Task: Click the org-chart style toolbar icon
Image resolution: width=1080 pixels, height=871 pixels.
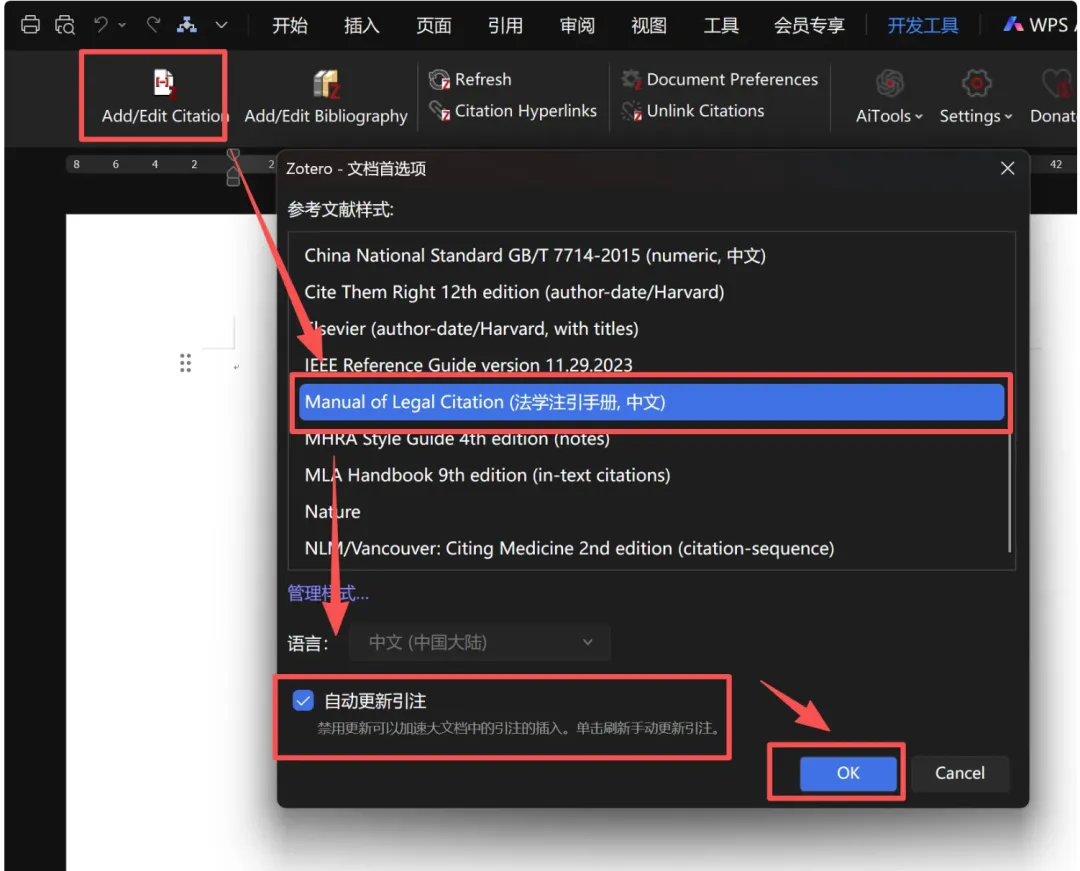Action: (187, 25)
